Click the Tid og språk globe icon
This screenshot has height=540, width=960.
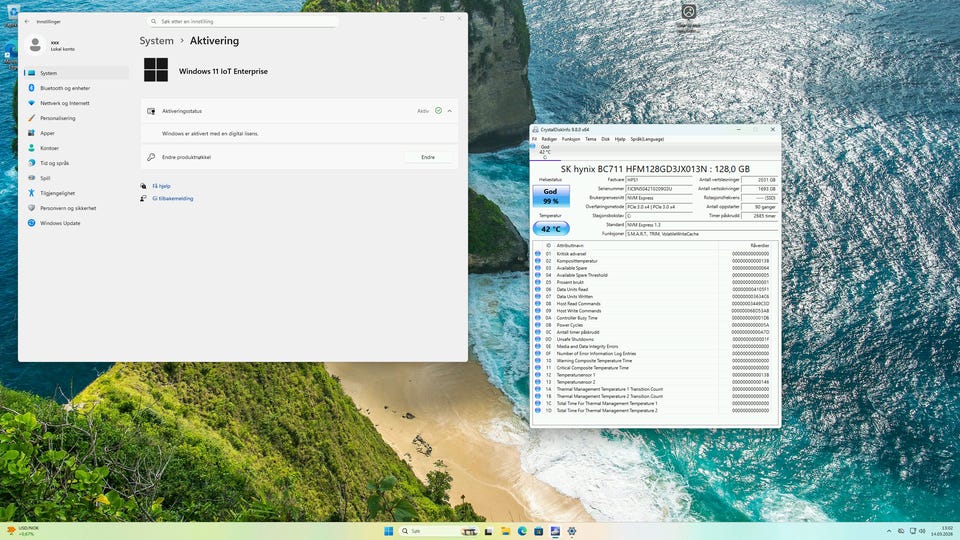click(x=31, y=163)
